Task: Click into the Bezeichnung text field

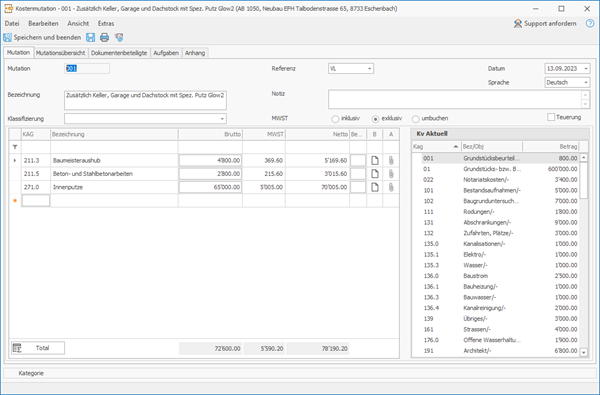Action: click(145, 100)
